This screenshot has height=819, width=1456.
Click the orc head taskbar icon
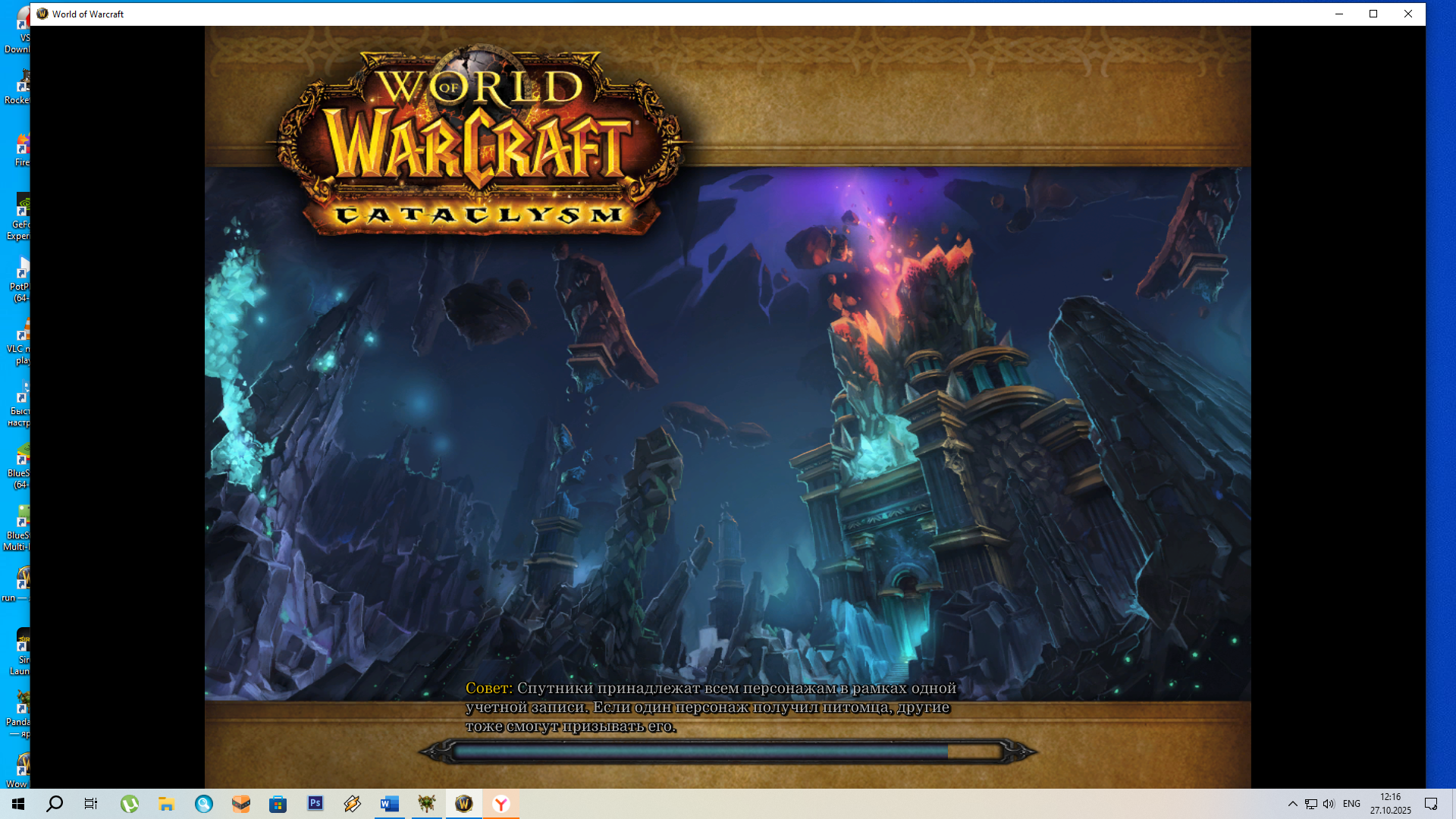[x=427, y=804]
